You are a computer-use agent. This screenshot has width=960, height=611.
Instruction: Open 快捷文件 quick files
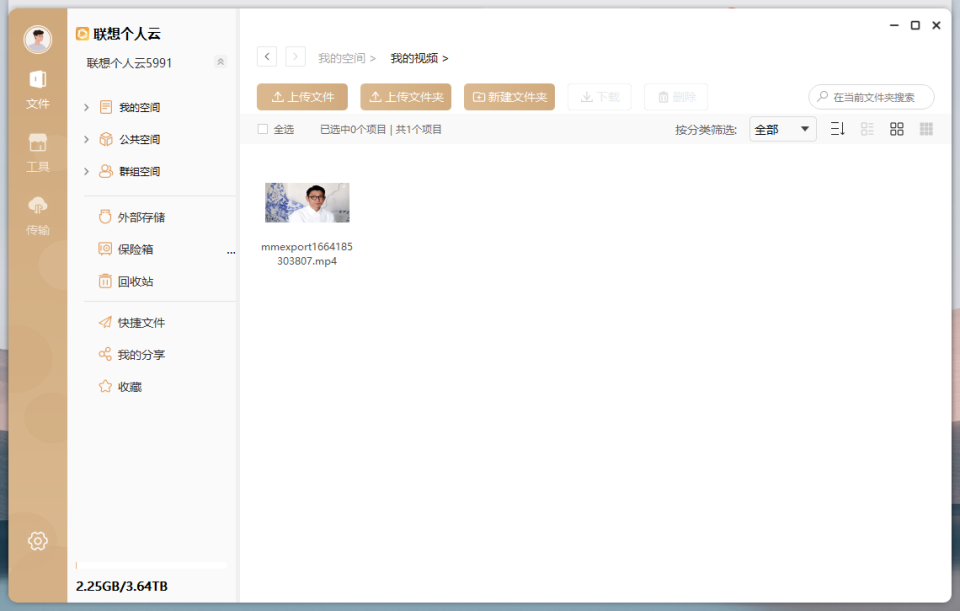(x=132, y=323)
